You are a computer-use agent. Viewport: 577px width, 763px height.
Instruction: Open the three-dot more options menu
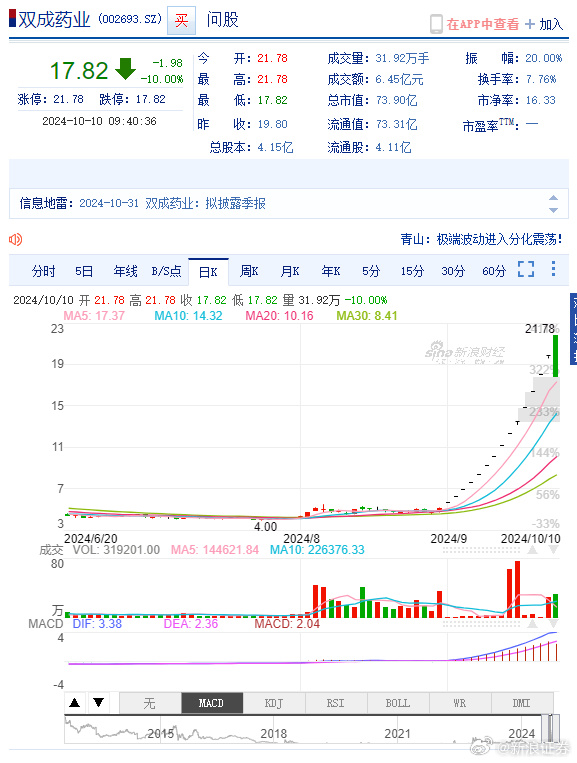pos(553,269)
